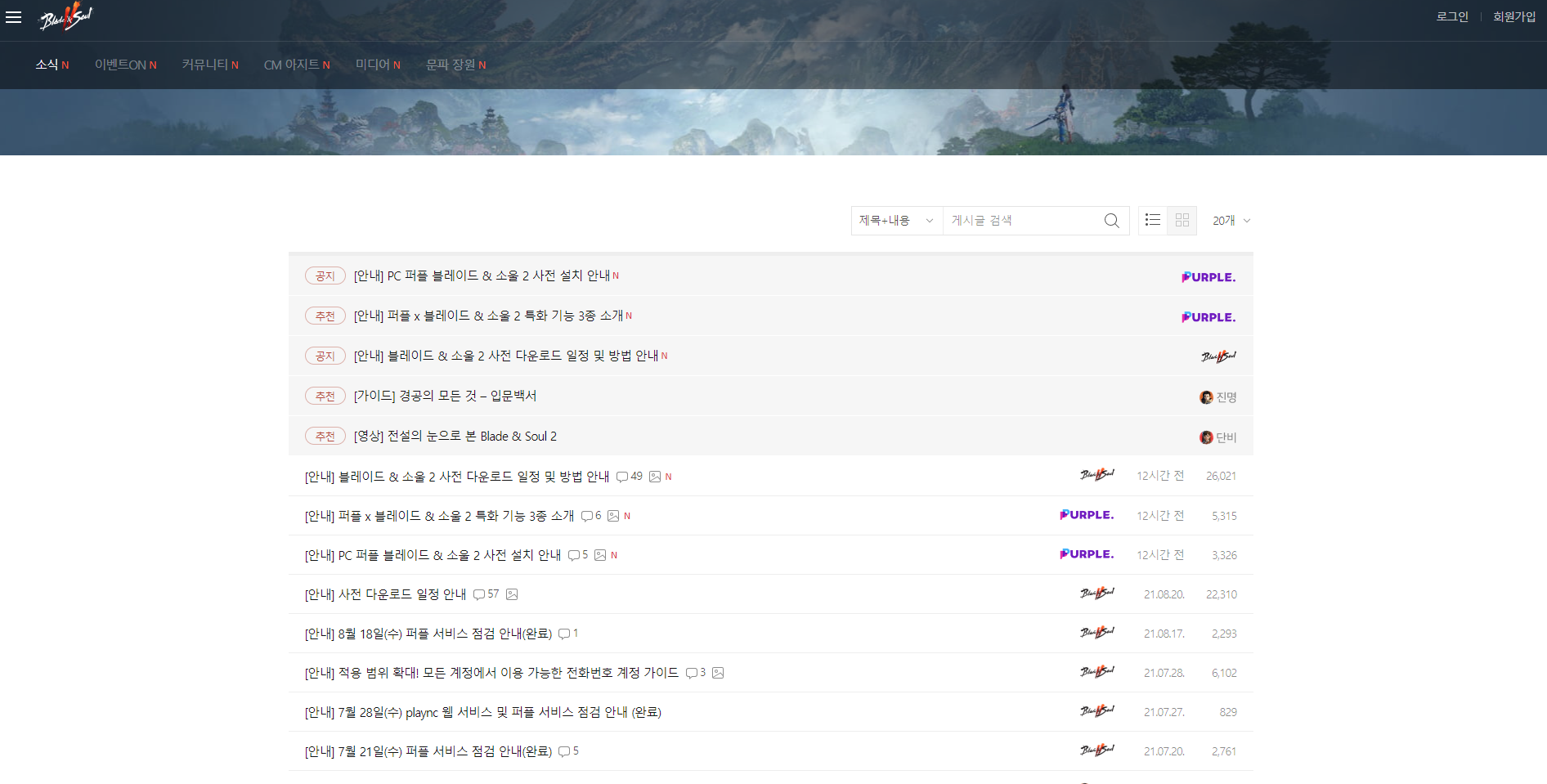Click Blade & Soul author logo on 21.07.20 row
This screenshot has height=784, width=1547.
[x=1096, y=750]
